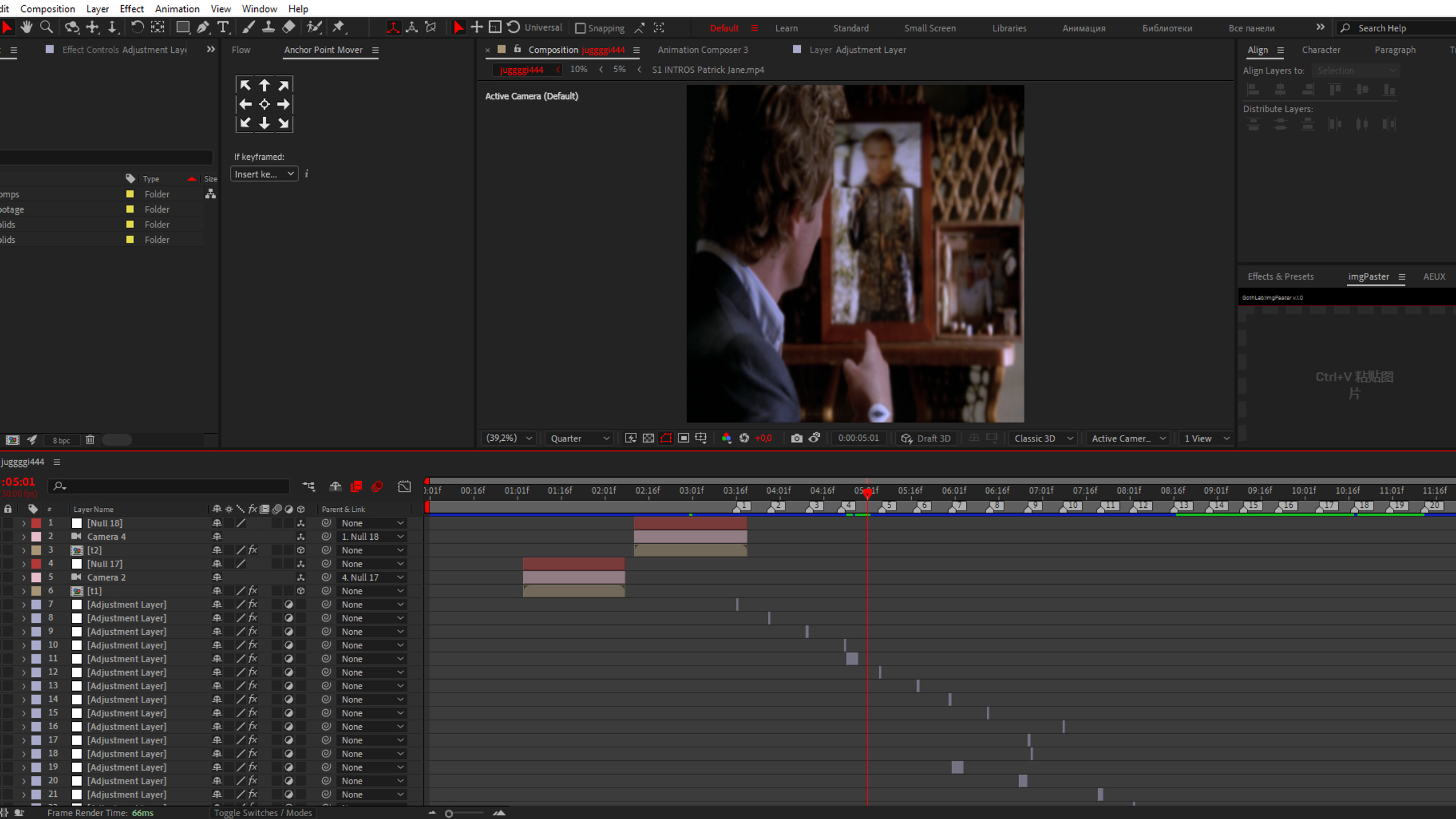The width and height of the screenshot is (1456, 819).
Task: Switch to the Flow panel tab
Action: [241, 50]
